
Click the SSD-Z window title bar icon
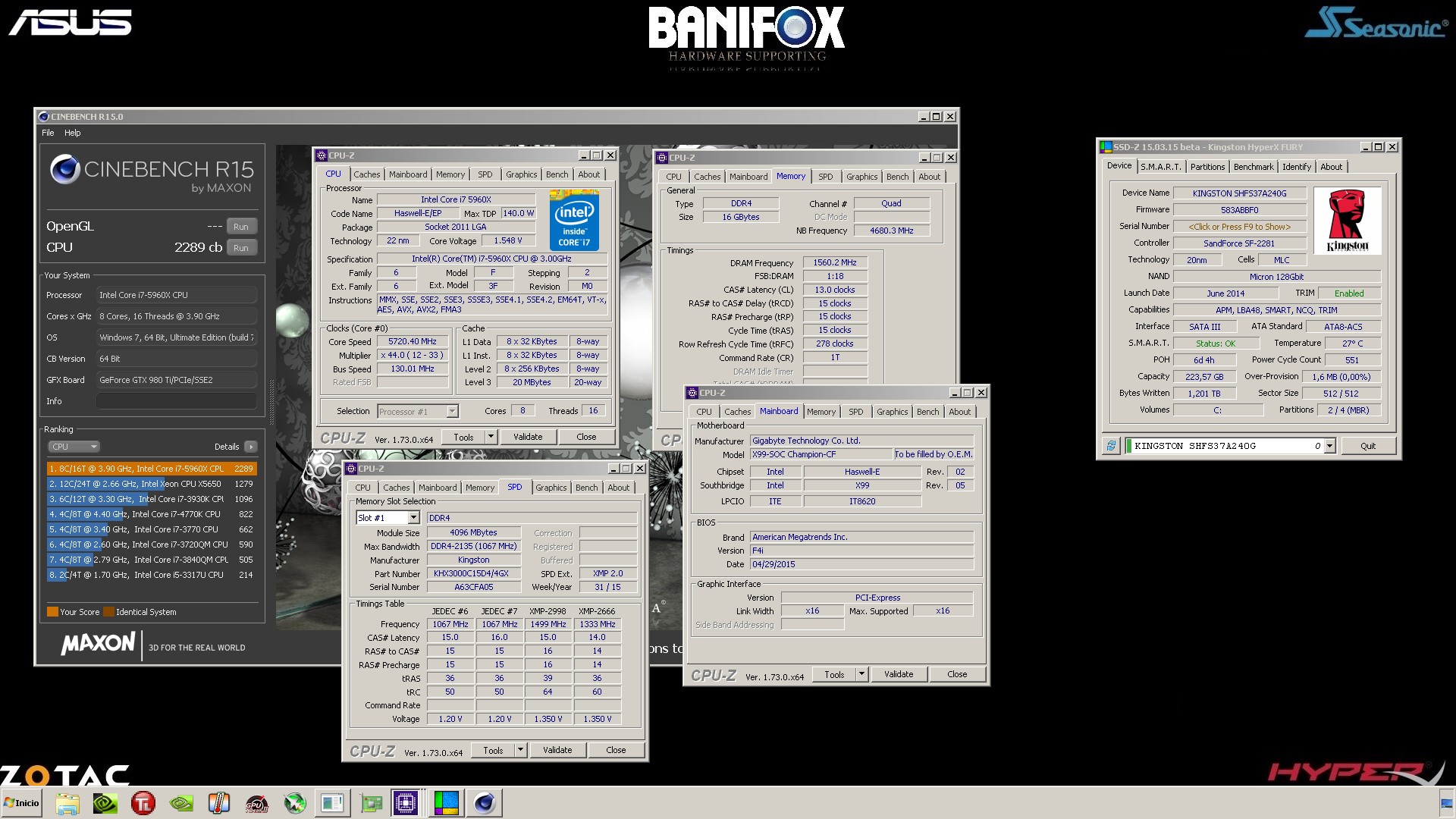click(x=1106, y=147)
